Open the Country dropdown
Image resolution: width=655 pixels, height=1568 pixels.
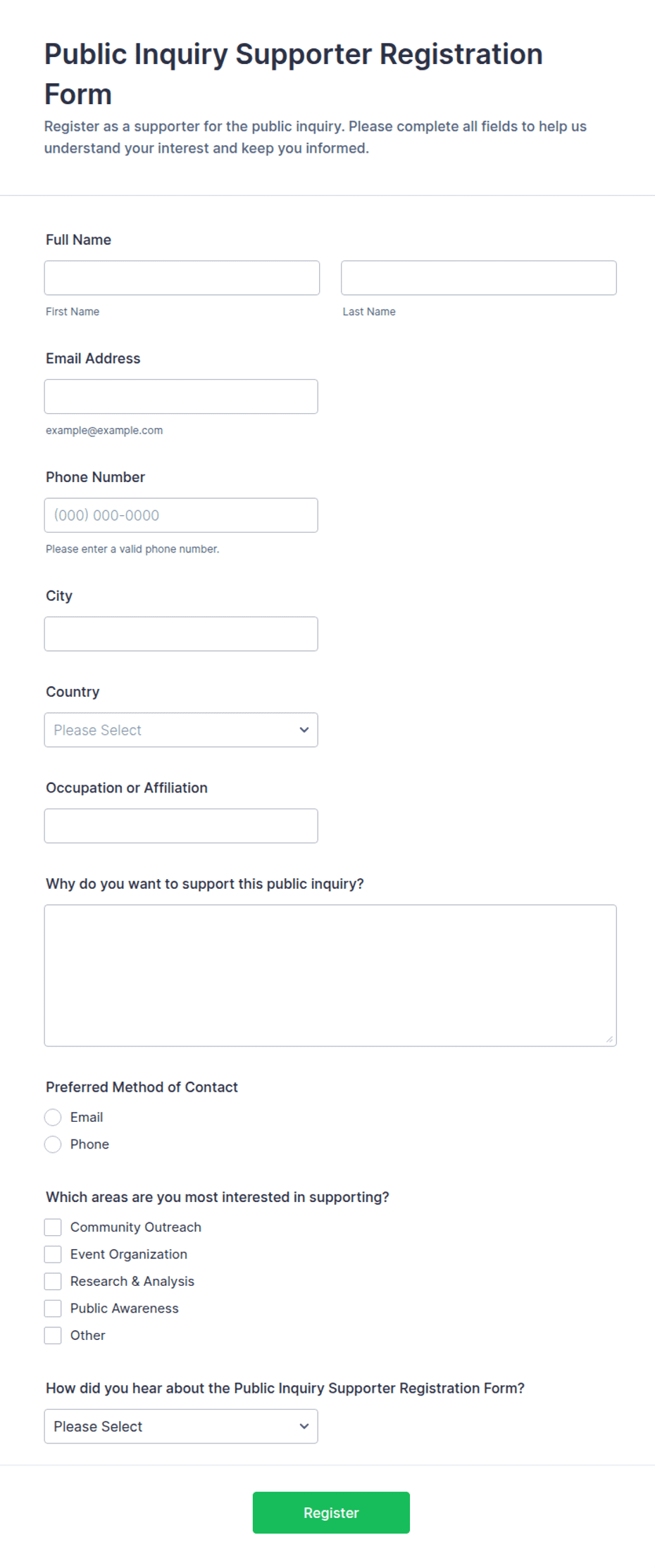[181, 730]
